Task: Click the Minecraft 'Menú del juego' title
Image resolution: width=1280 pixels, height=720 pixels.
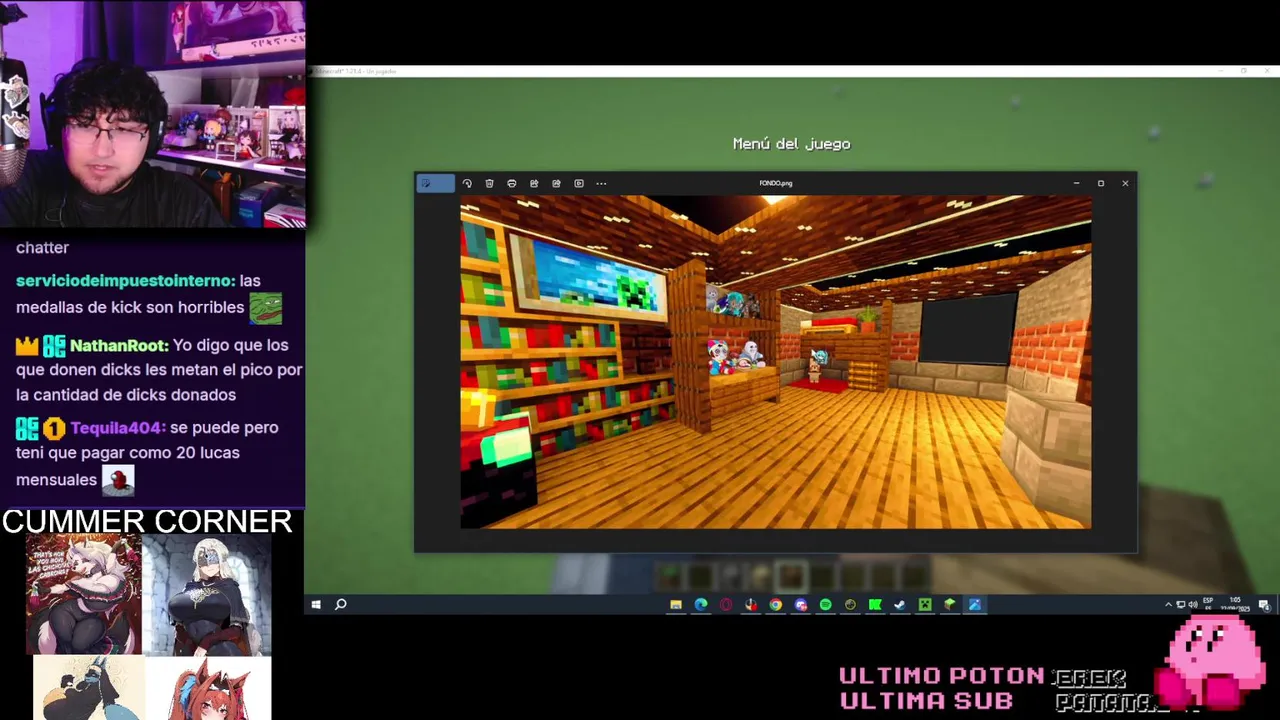Action: (x=791, y=144)
